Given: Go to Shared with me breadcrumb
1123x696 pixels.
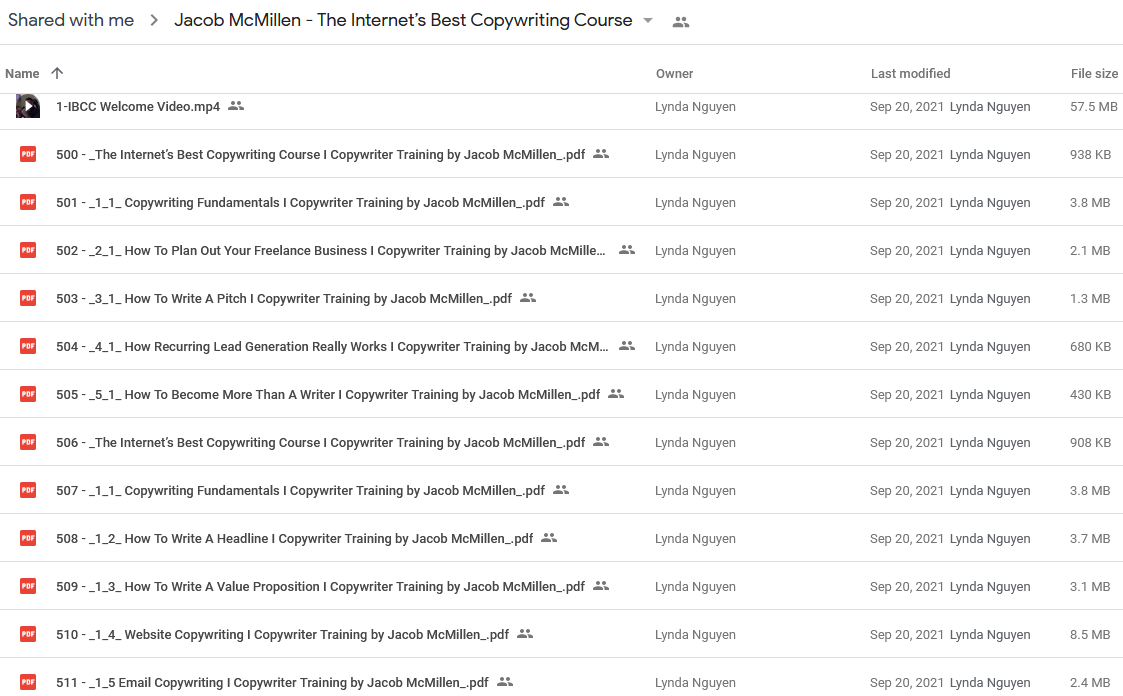Looking at the screenshot, I should pos(71,20).
